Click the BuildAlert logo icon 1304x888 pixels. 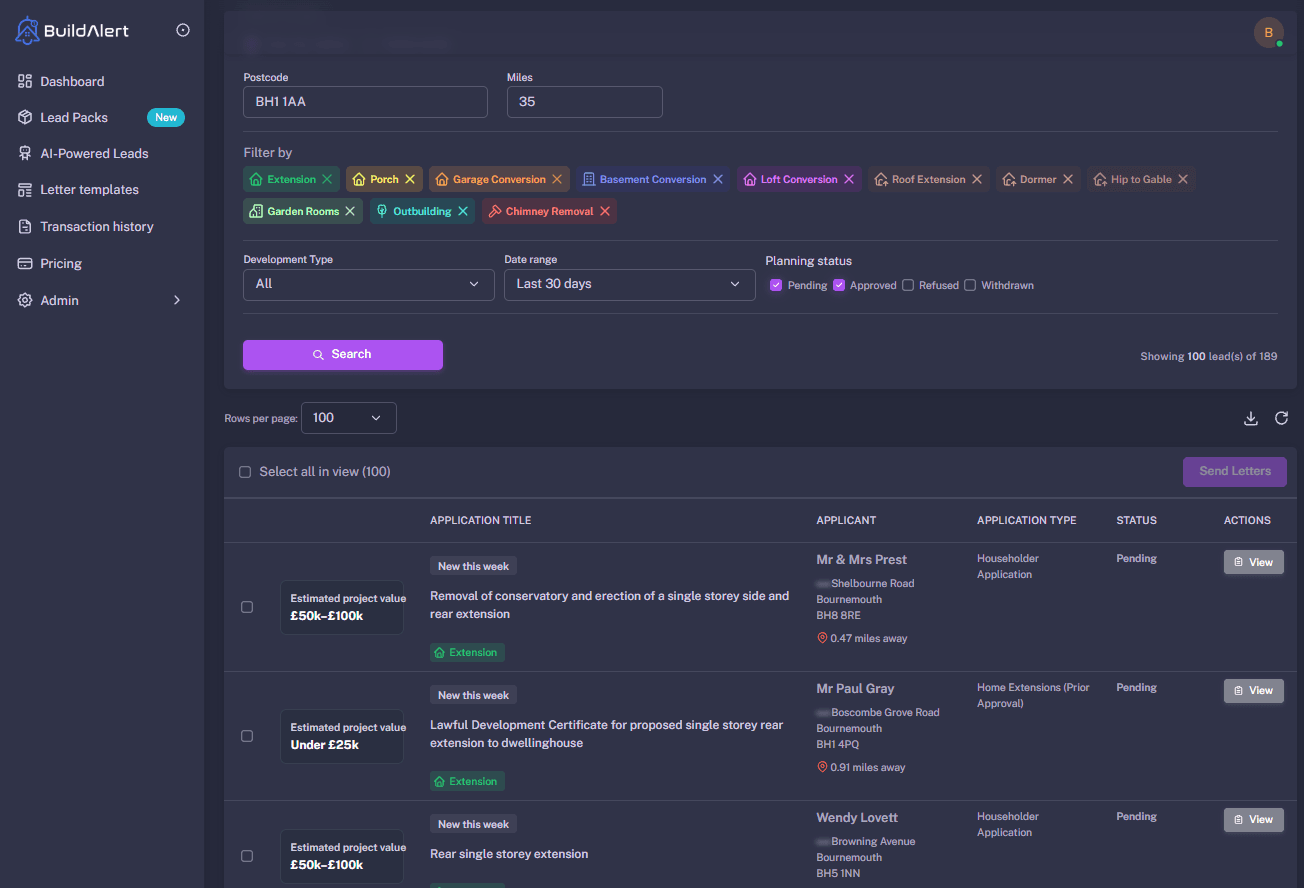[26, 31]
